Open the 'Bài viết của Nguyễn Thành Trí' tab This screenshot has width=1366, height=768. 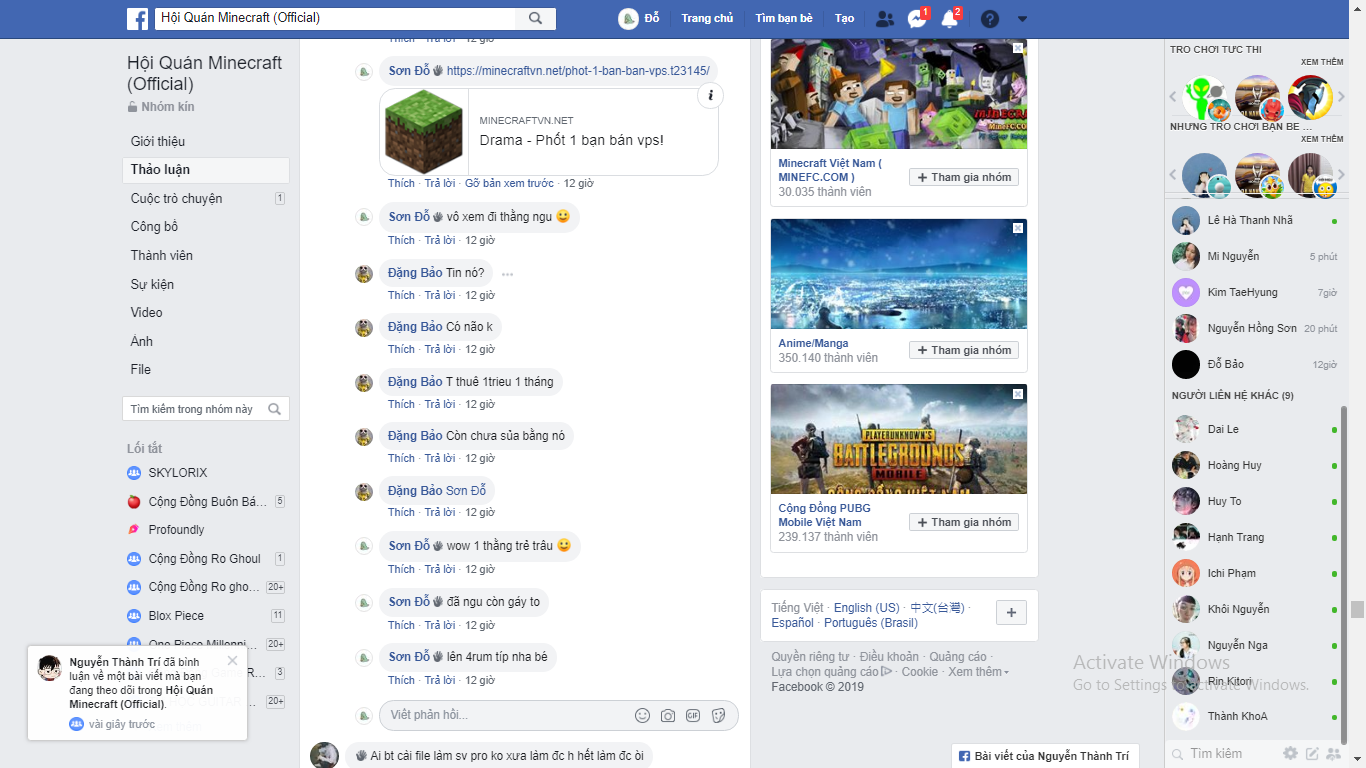coord(1044,756)
